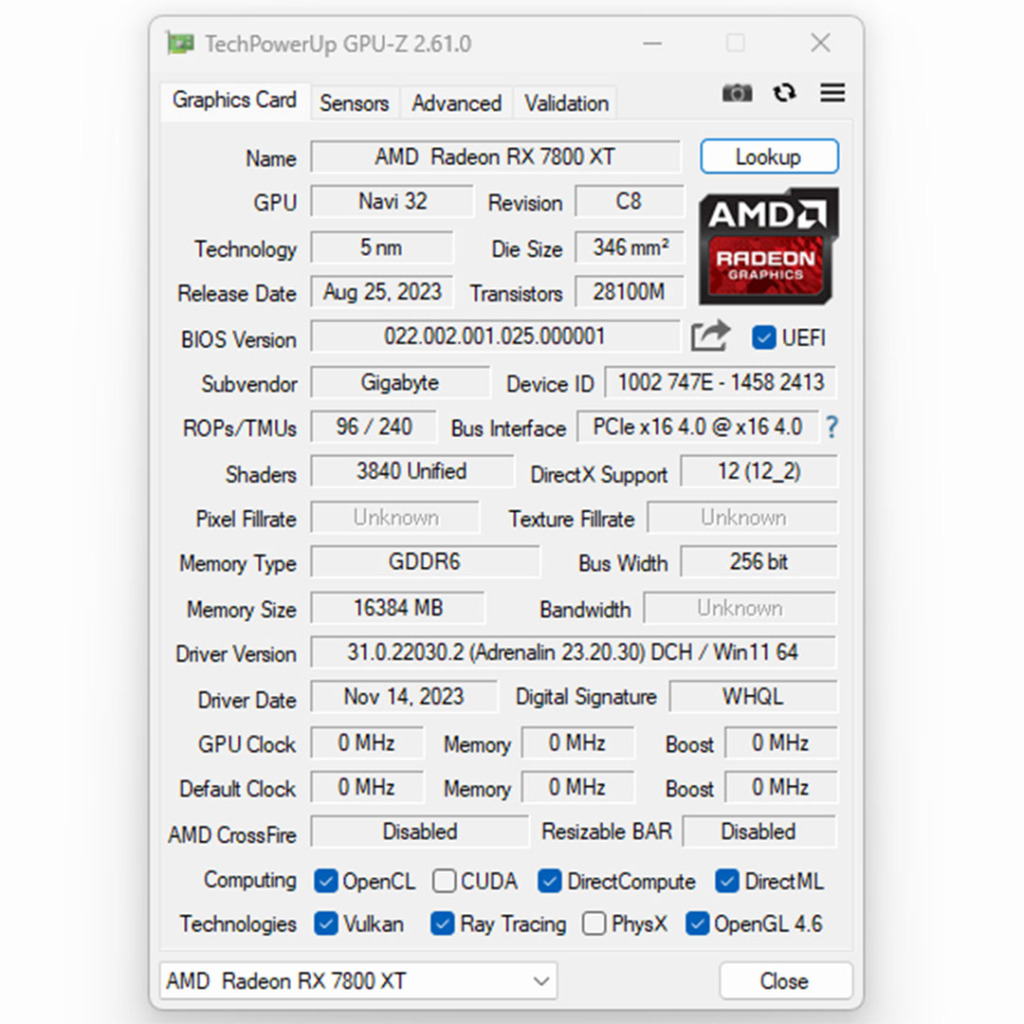1024x1024 pixels.
Task: Click the BIOS share/export arrow icon
Action: (x=710, y=336)
